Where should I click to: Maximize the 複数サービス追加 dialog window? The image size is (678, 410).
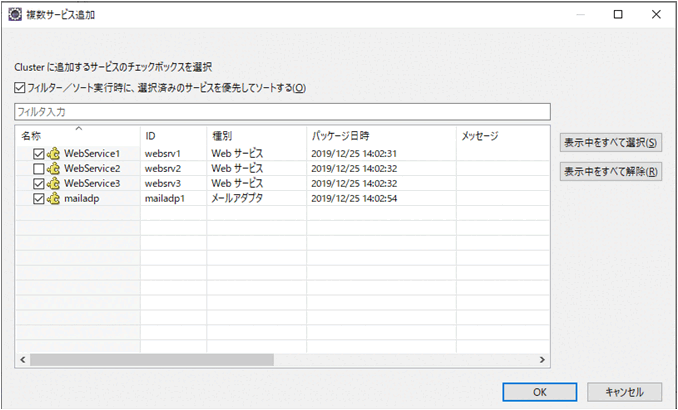pos(618,14)
